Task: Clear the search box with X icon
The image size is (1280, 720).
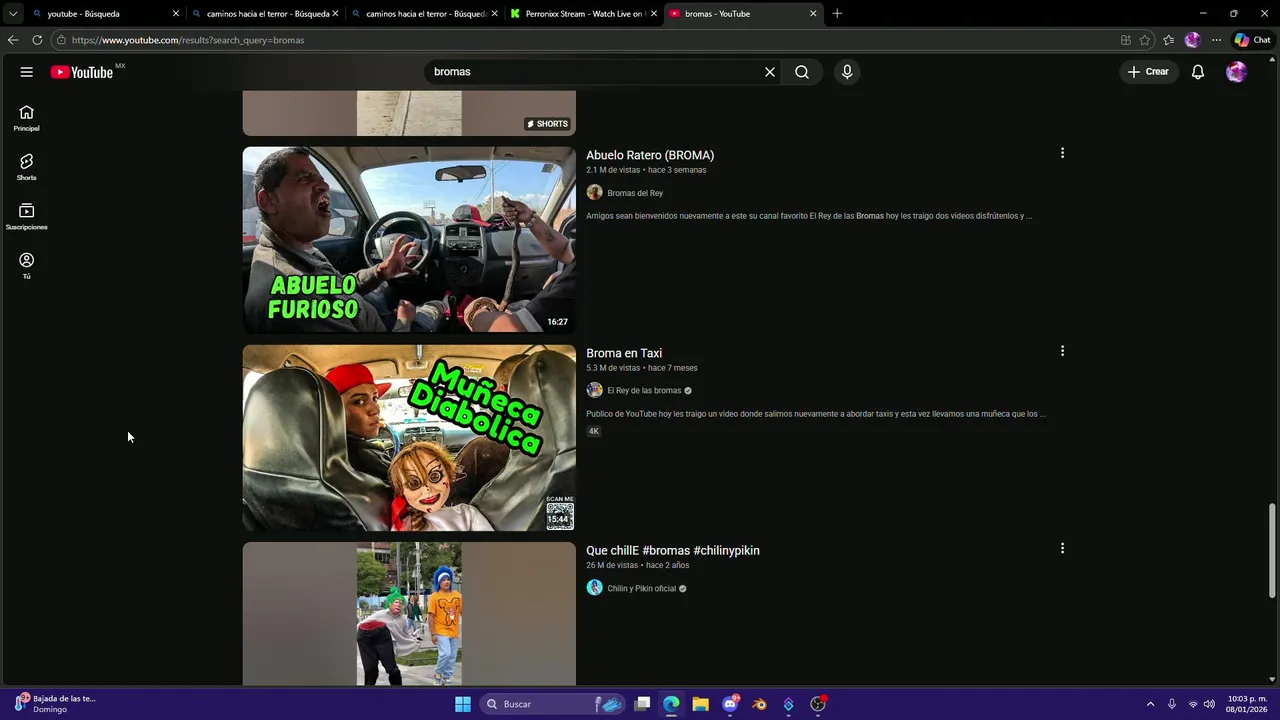Action: tap(770, 72)
